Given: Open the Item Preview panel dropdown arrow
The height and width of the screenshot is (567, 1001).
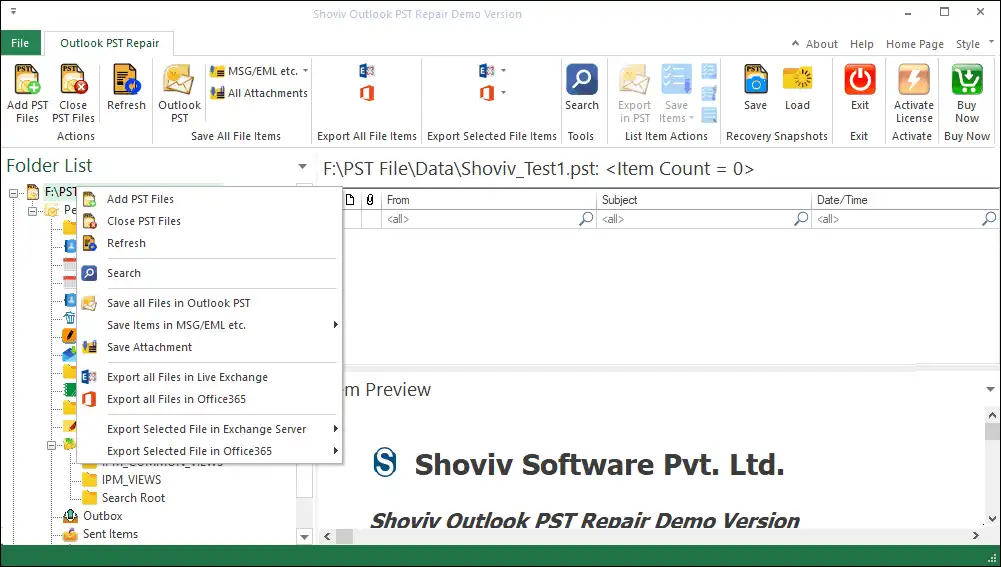Looking at the screenshot, I should click(990, 389).
